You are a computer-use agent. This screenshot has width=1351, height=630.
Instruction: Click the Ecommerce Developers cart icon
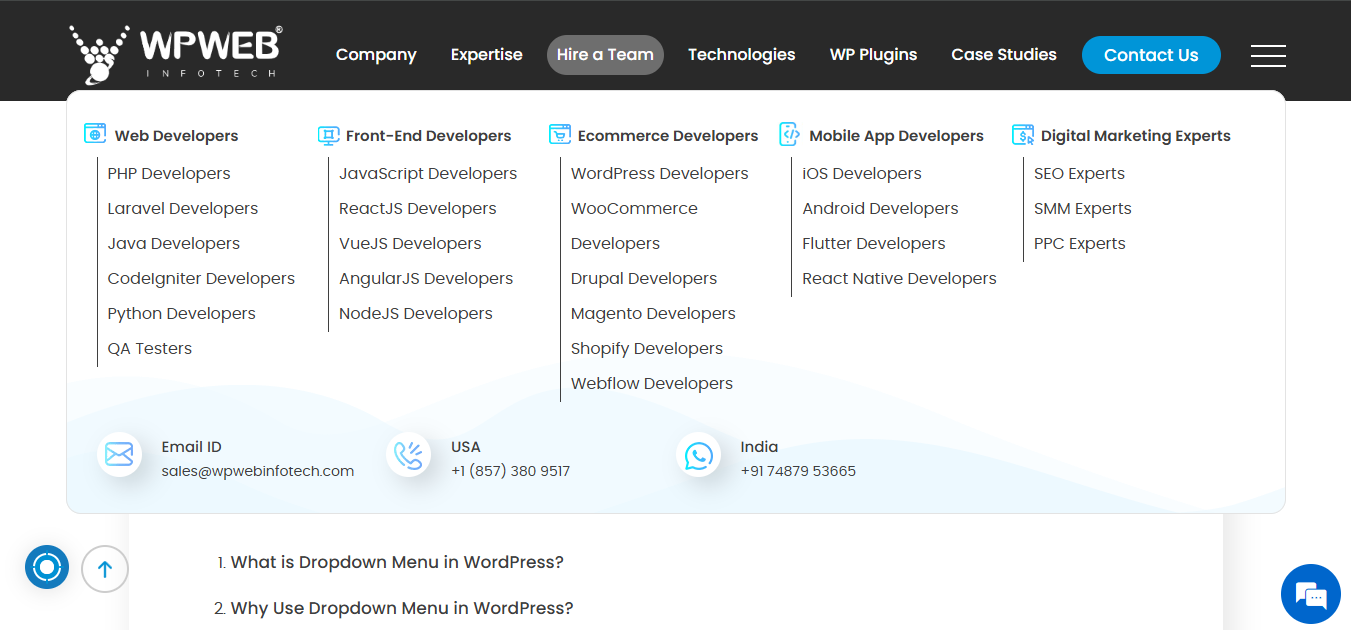pyautogui.click(x=560, y=134)
